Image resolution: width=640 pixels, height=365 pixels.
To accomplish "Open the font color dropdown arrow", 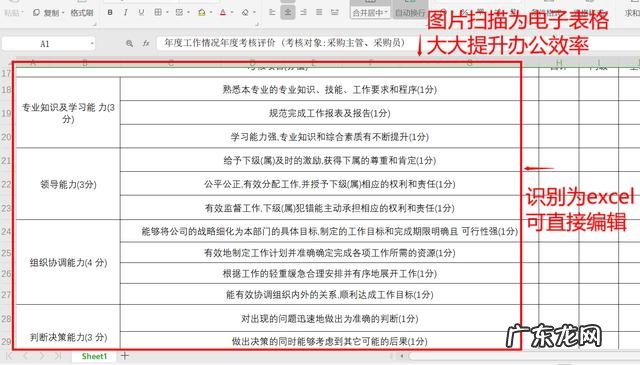I will [232, 13].
